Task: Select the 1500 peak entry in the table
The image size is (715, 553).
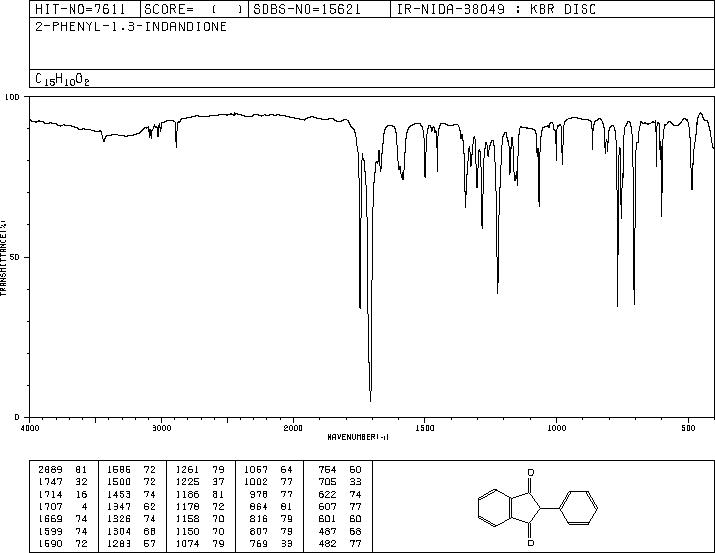Action: [131, 482]
